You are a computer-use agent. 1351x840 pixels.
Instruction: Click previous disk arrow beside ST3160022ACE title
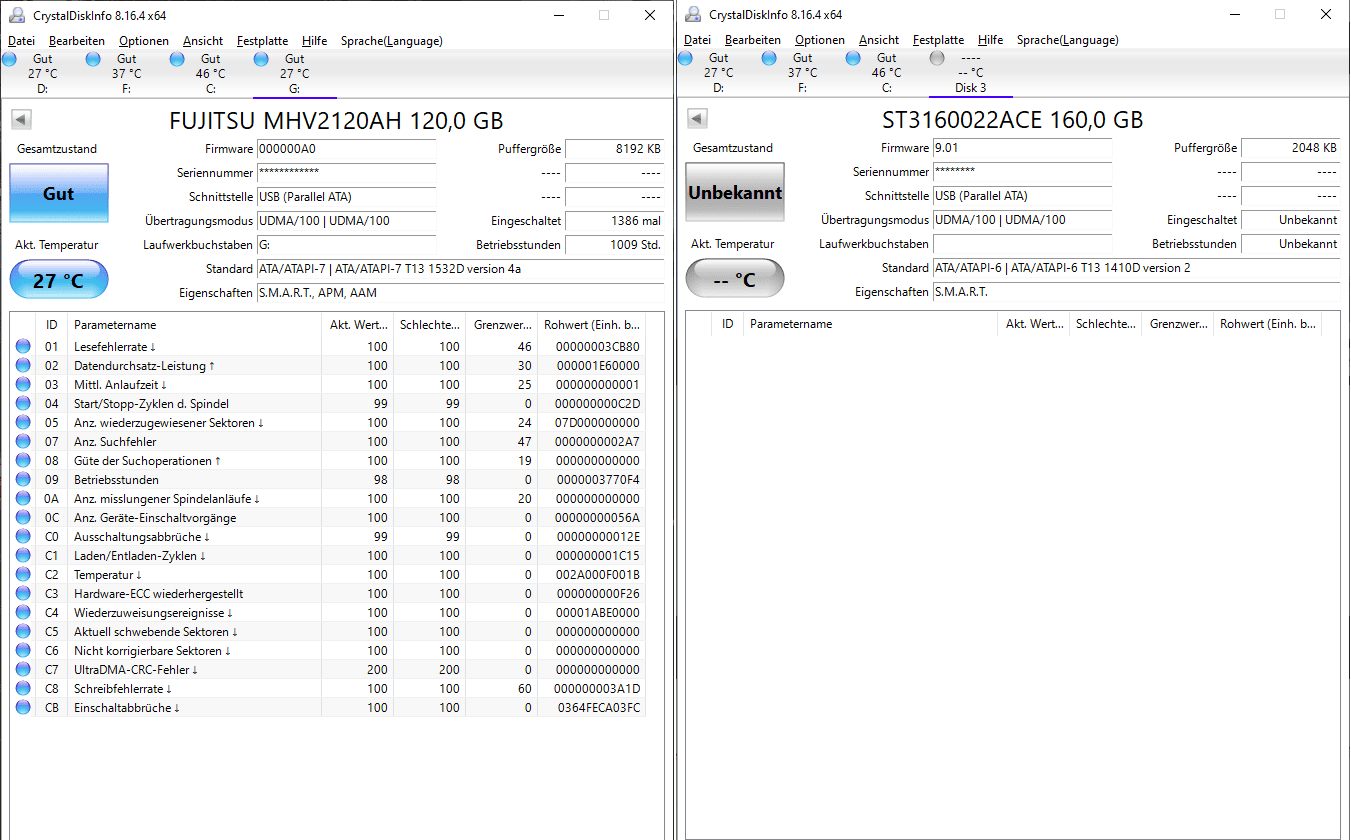click(697, 119)
